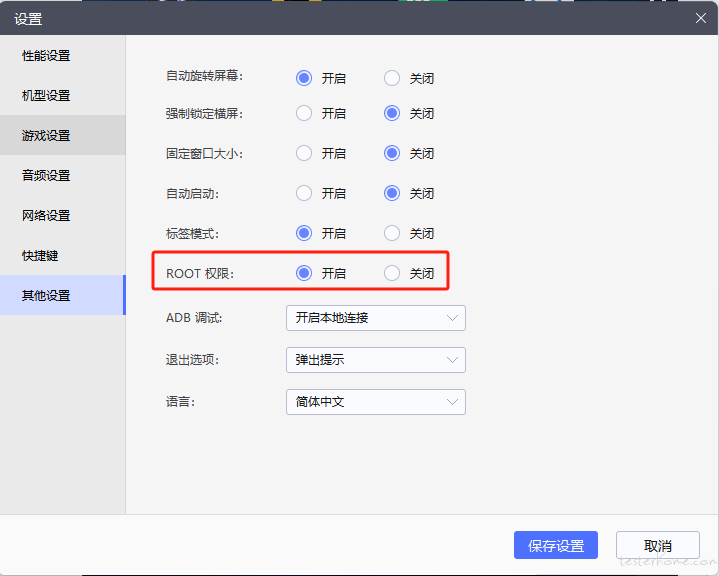Turn on 标签模式 via 开启
The height and width of the screenshot is (576, 719).
(304, 233)
